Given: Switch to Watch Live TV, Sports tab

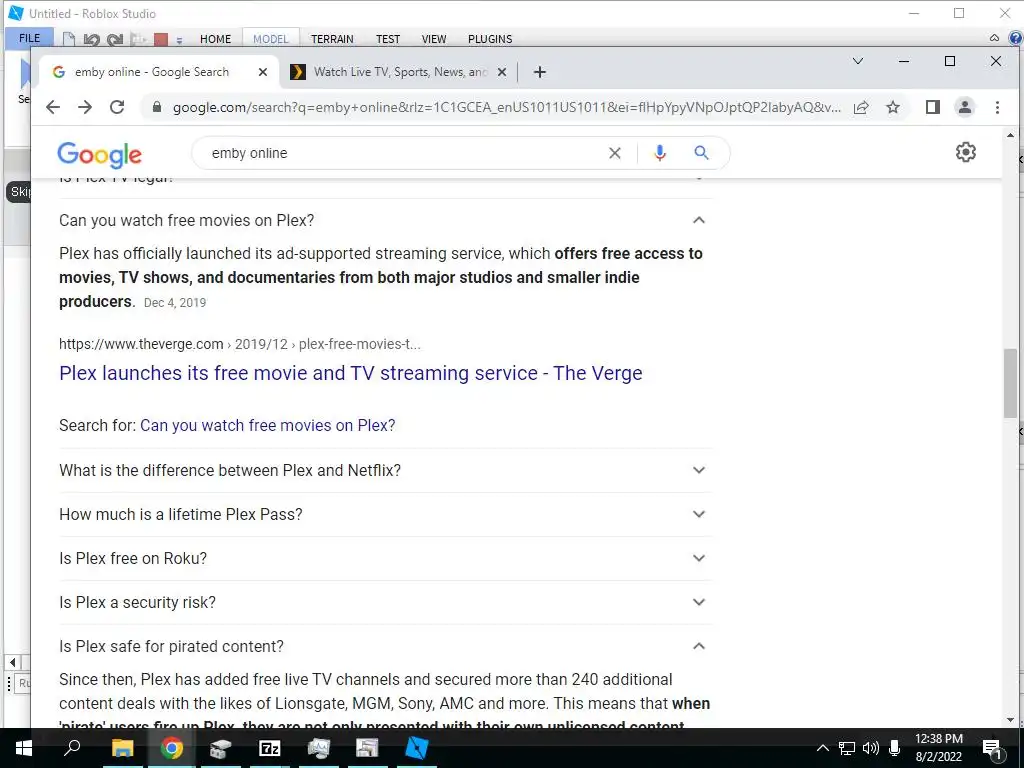Looking at the screenshot, I should (x=400, y=72).
